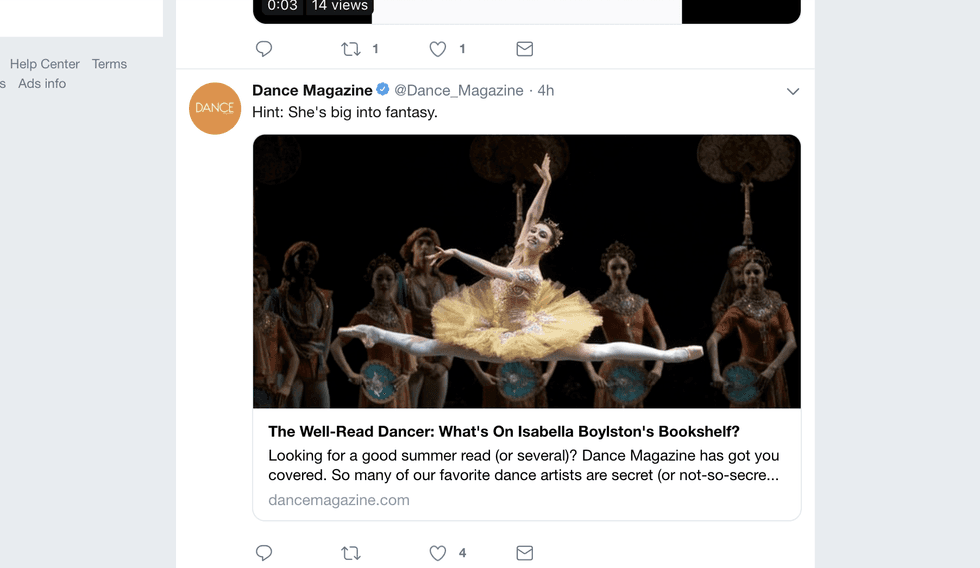The width and height of the screenshot is (980, 568).
Task: Share the video tweet via direct message
Action: tap(524, 49)
